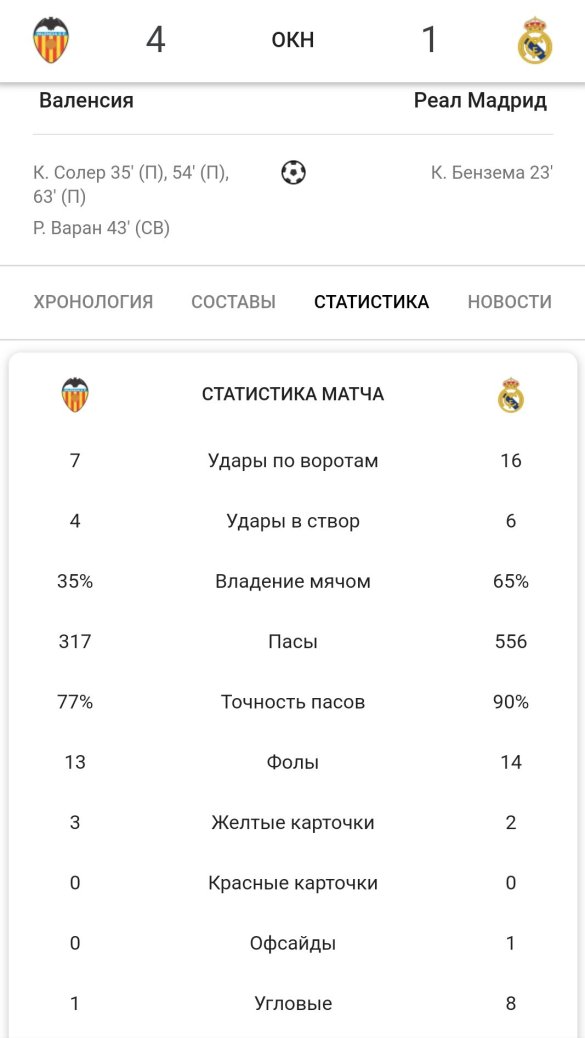Tap the Real Madrid crest in header
This screenshot has height=1038, width=585.
pyautogui.click(x=535, y=40)
